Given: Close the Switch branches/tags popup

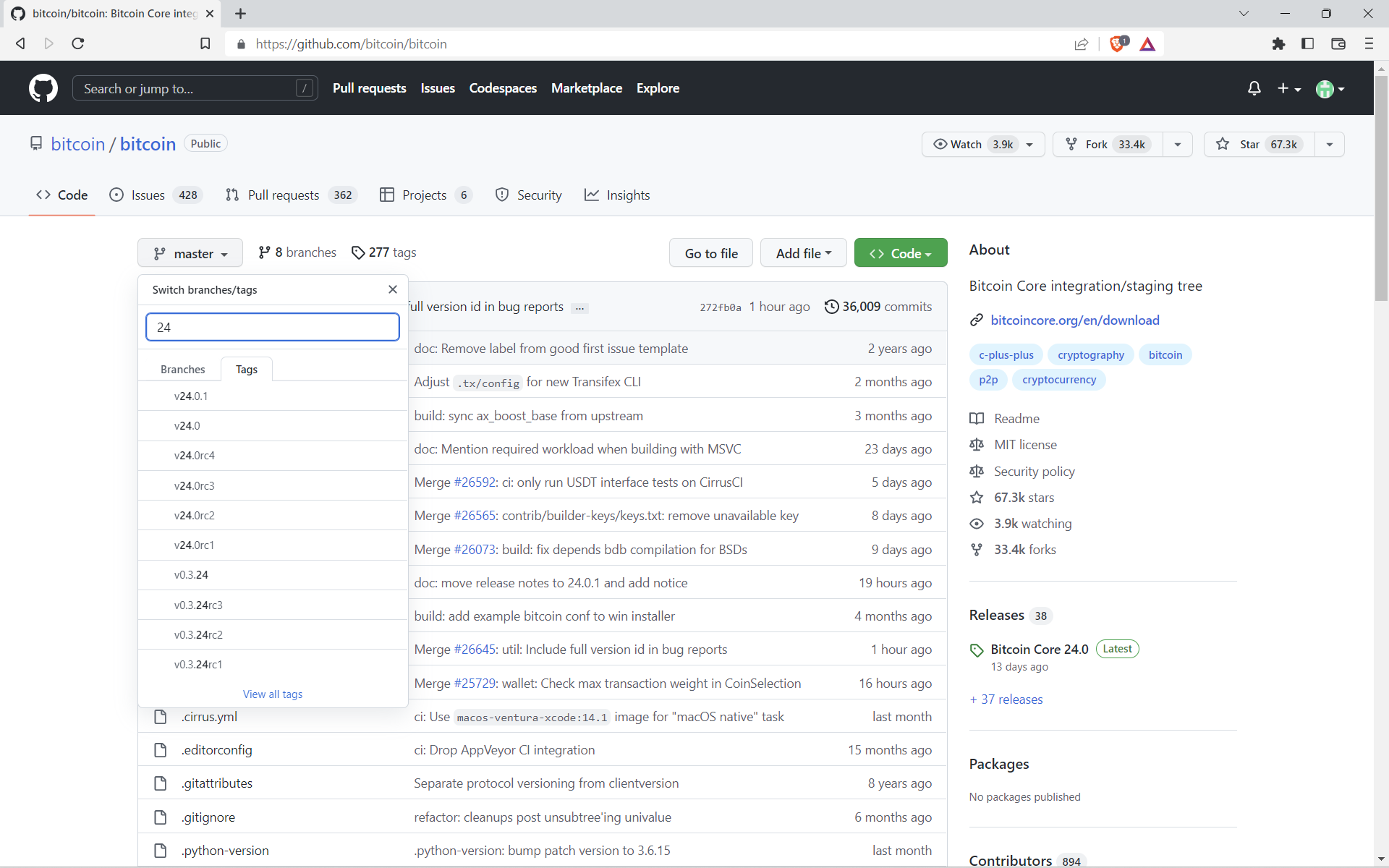Looking at the screenshot, I should 393,289.
